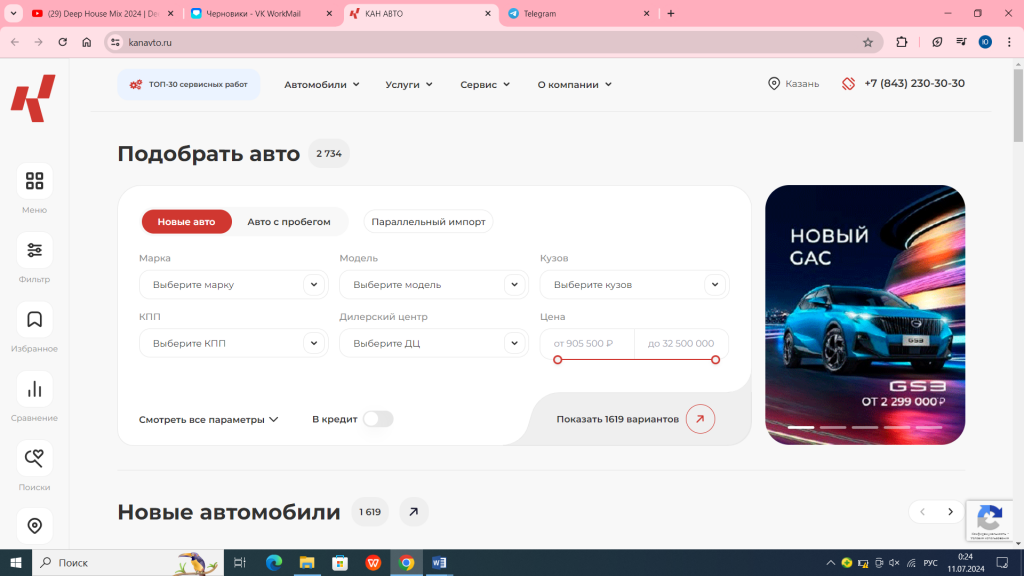Go to Chrome home page icon
This screenshot has width=1024, height=576.
click(87, 42)
